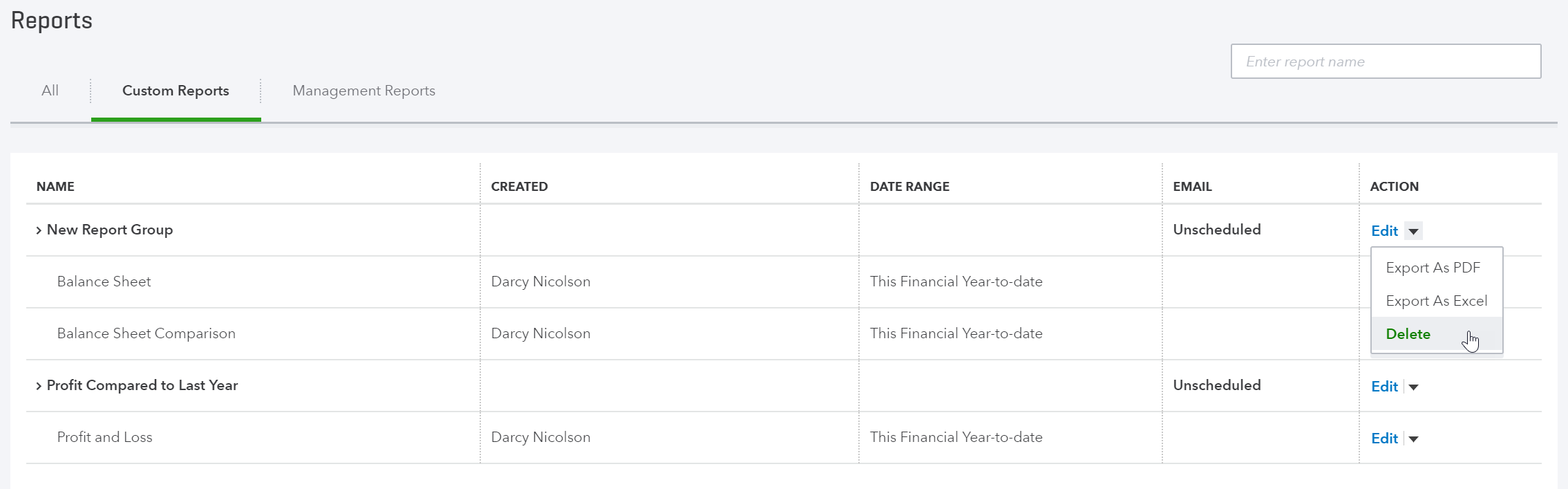Viewport: 1568px width, 489px height.
Task: Open the Balance Sheet Comparison report
Action: [146, 333]
